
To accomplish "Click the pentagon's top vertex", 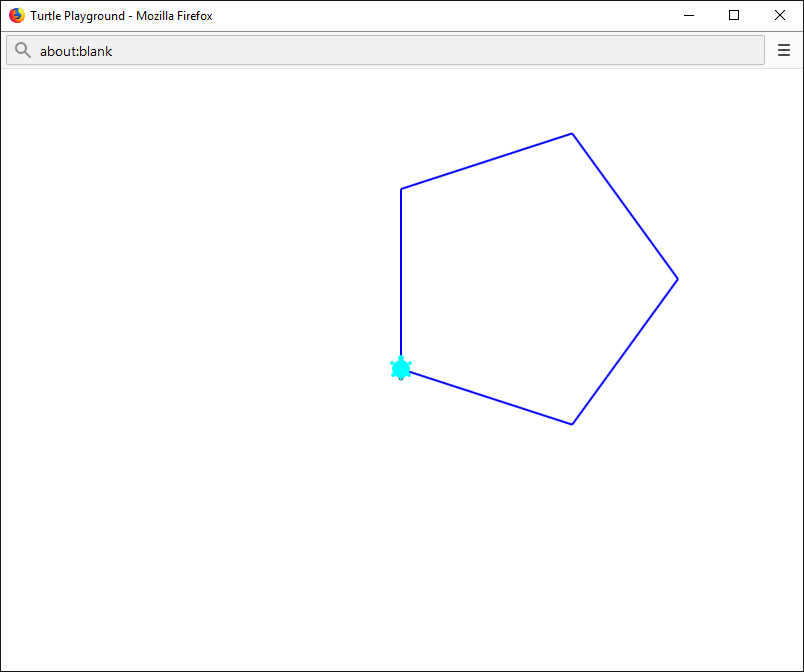I will coord(572,134).
